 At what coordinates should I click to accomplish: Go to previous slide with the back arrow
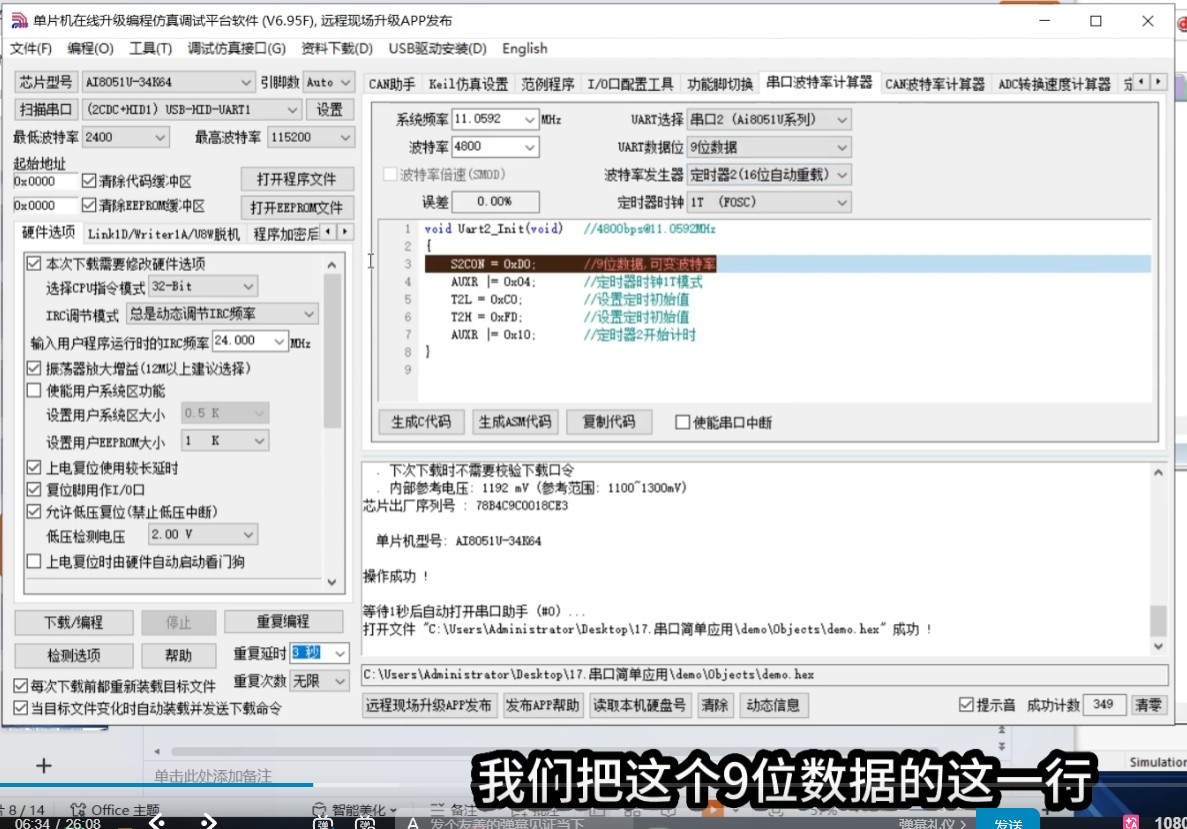pyautogui.click(x=158, y=823)
